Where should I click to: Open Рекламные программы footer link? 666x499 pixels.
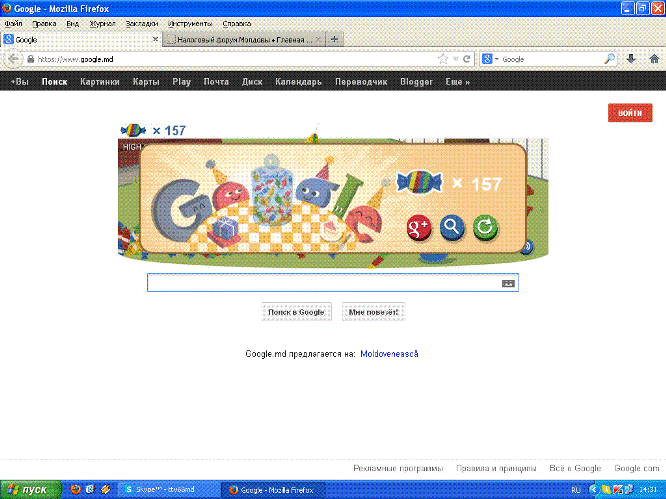tap(398, 468)
